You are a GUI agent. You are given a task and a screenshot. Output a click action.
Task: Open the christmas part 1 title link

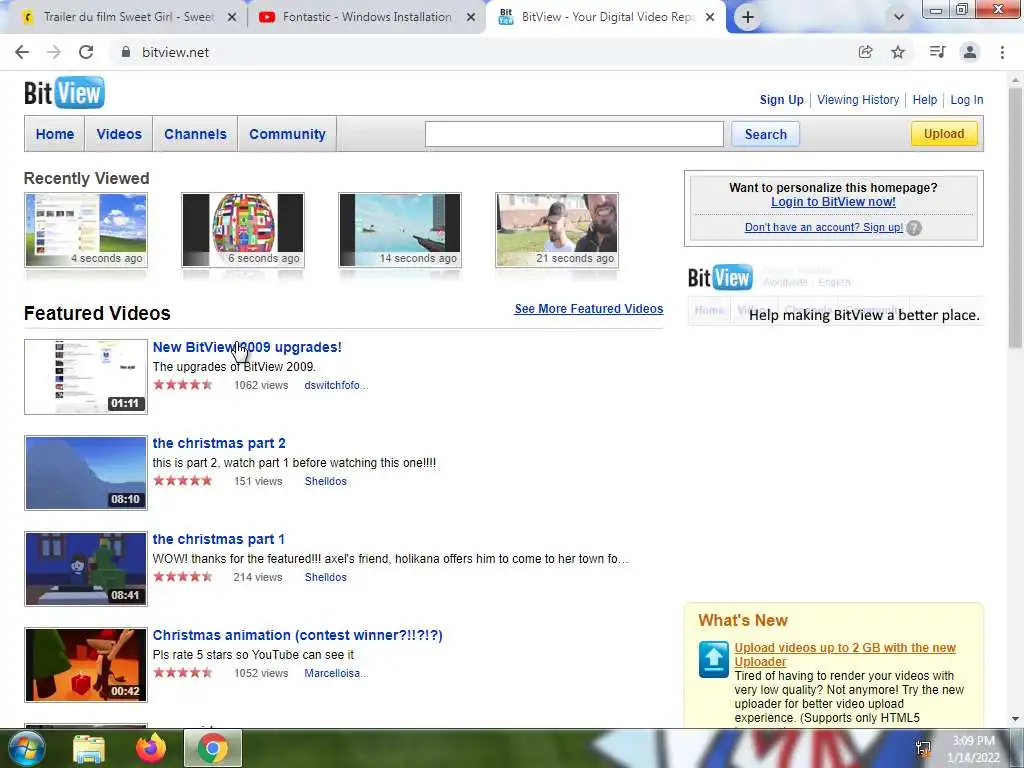click(x=219, y=539)
